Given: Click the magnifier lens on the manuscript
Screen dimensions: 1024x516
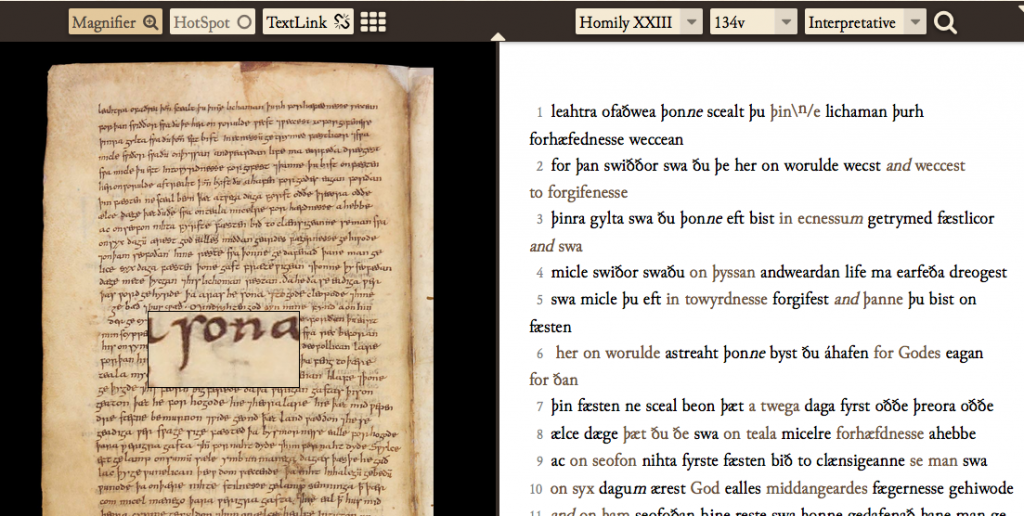Looking at the screenshot, I should (x=224, y=349).
